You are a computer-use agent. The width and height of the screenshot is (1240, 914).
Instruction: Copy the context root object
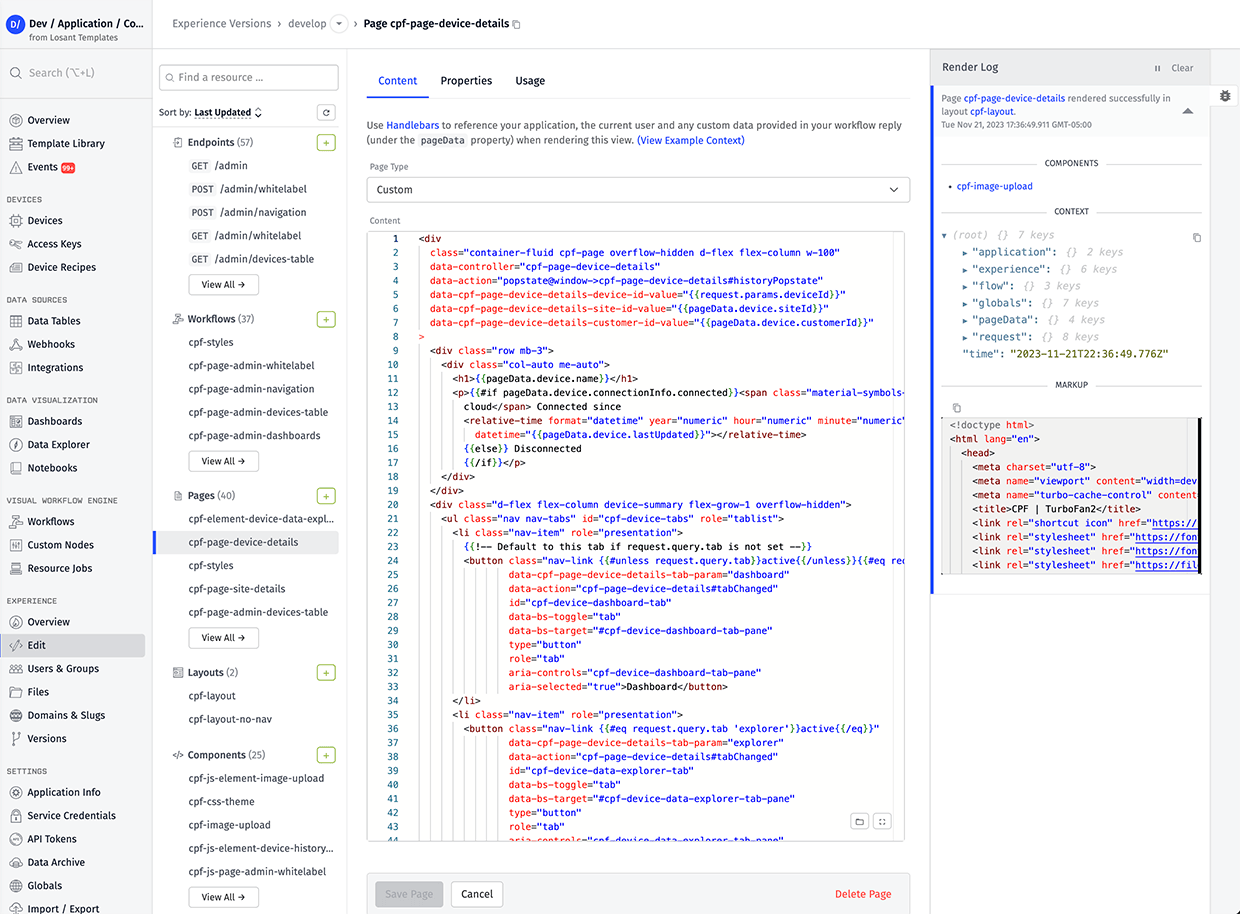click(x=1197, y=238)
